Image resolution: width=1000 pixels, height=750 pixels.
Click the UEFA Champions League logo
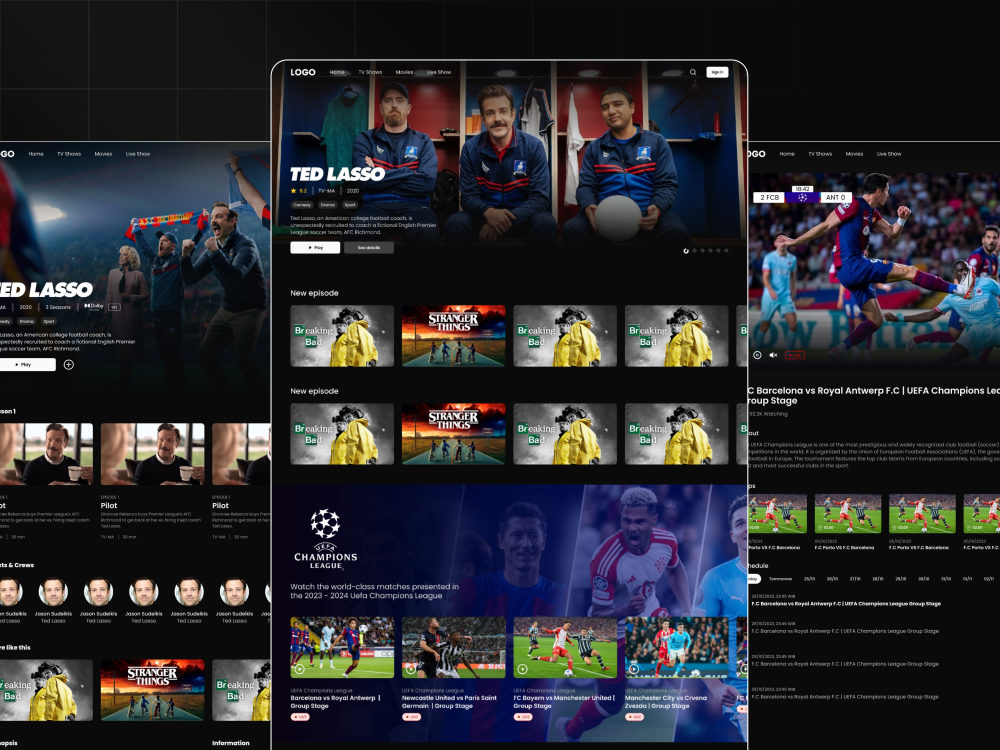click(325, 540)
